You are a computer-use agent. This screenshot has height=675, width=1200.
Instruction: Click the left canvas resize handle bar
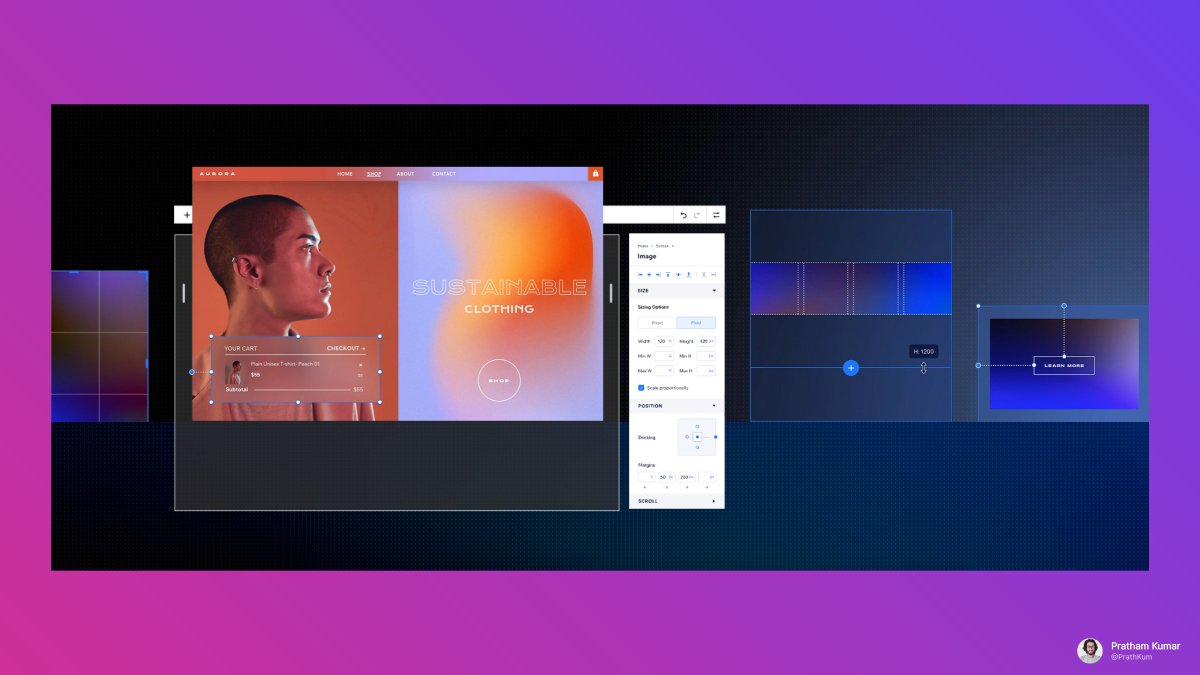pos(184,293)
